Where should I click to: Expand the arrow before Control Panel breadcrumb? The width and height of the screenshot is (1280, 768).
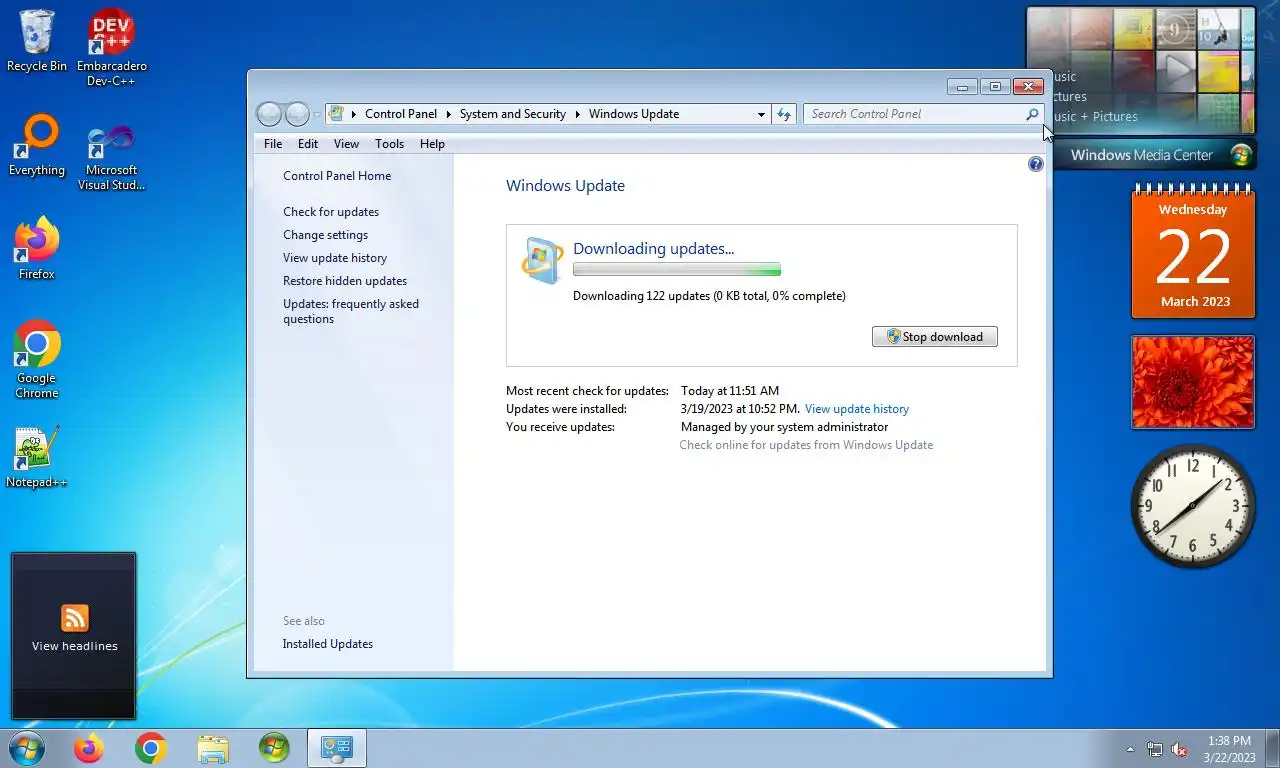coord(354,114)
